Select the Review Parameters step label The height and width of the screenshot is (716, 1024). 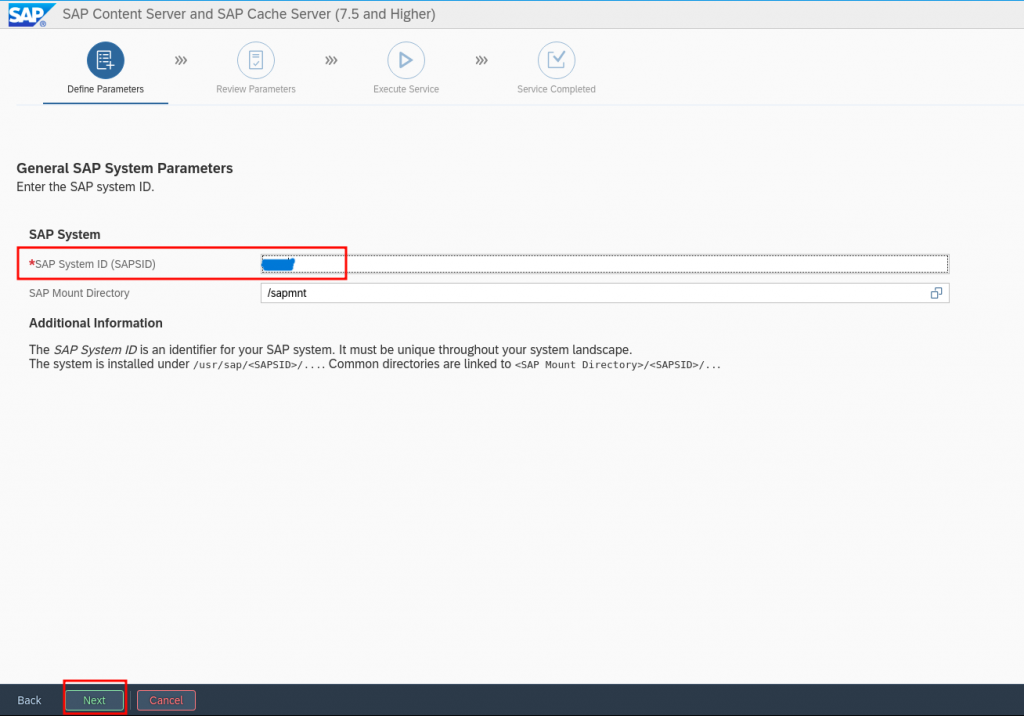point(256,89)
